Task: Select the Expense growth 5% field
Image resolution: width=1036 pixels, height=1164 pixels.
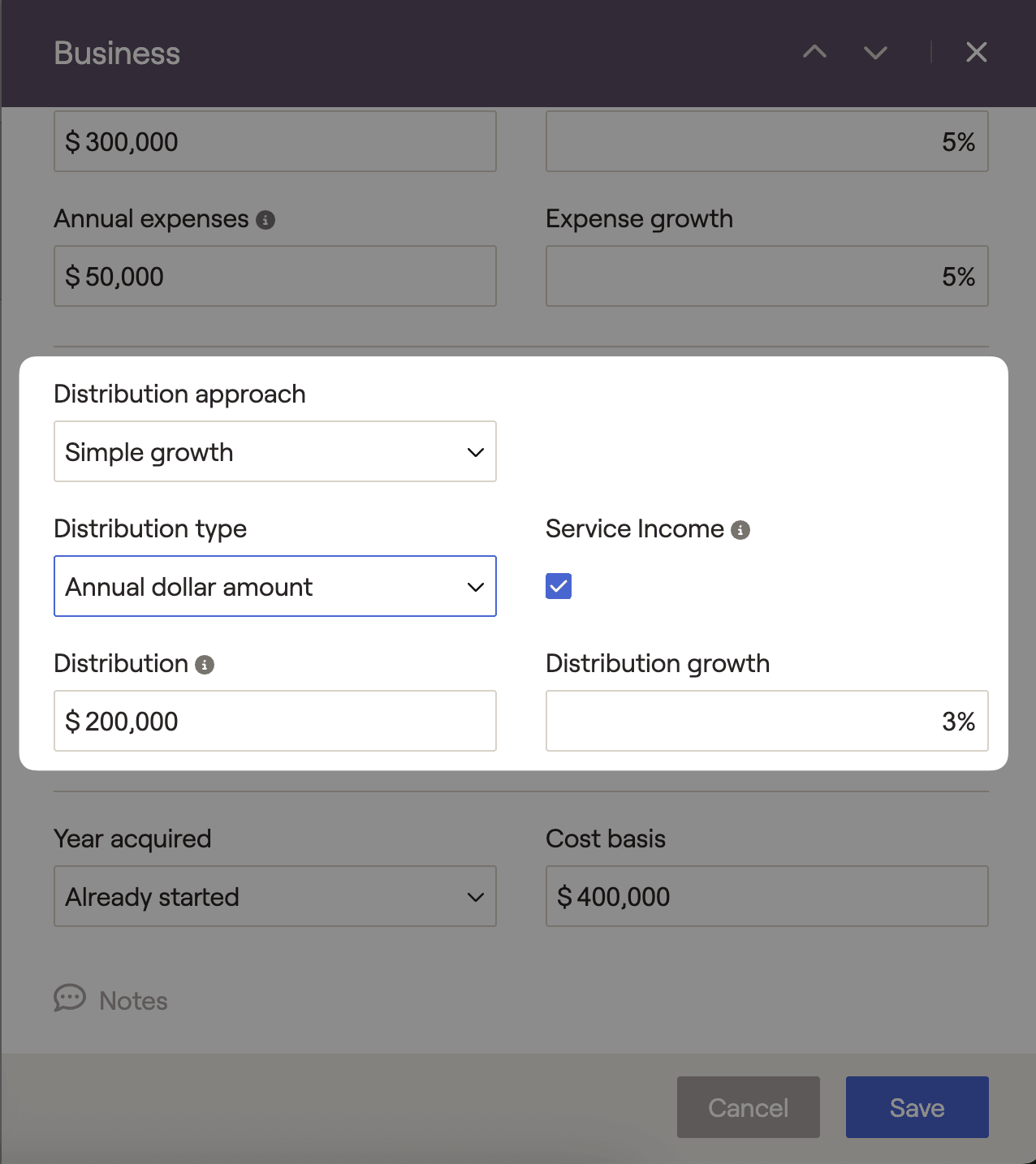Action: point(766,276)
